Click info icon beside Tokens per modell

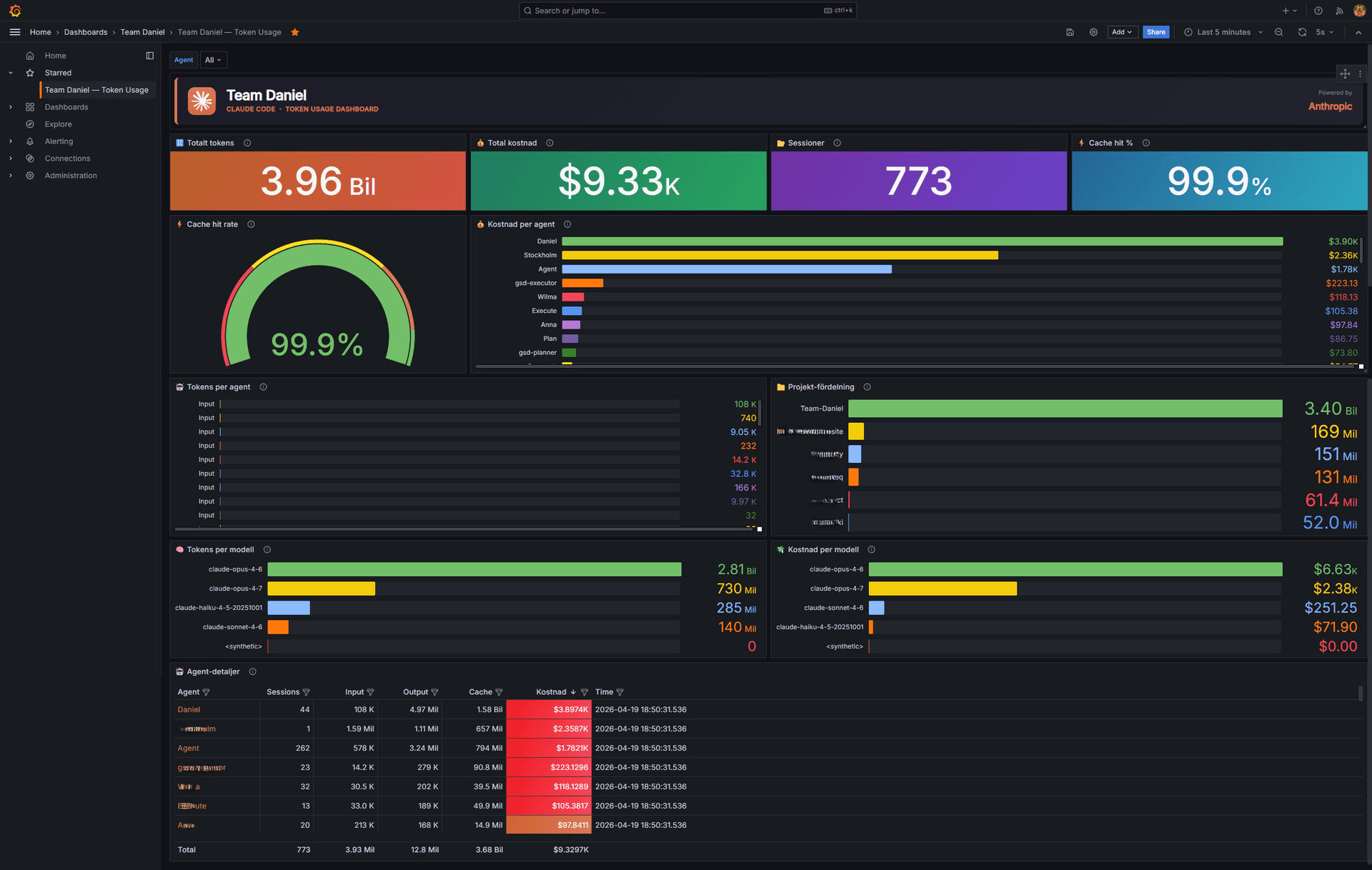click(x=267, y=550)
